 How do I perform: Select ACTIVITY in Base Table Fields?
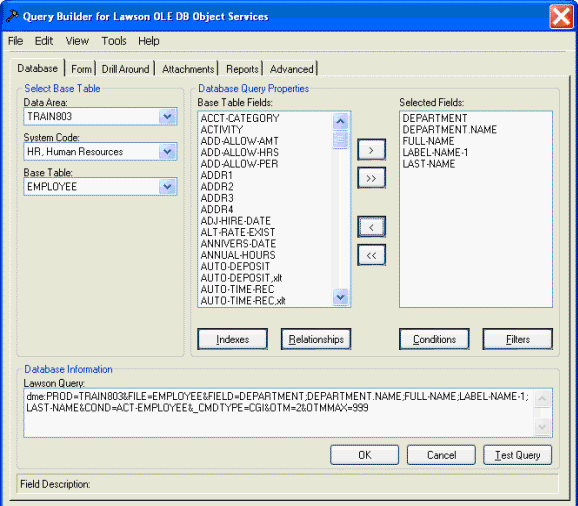click(x=222, y=130)
